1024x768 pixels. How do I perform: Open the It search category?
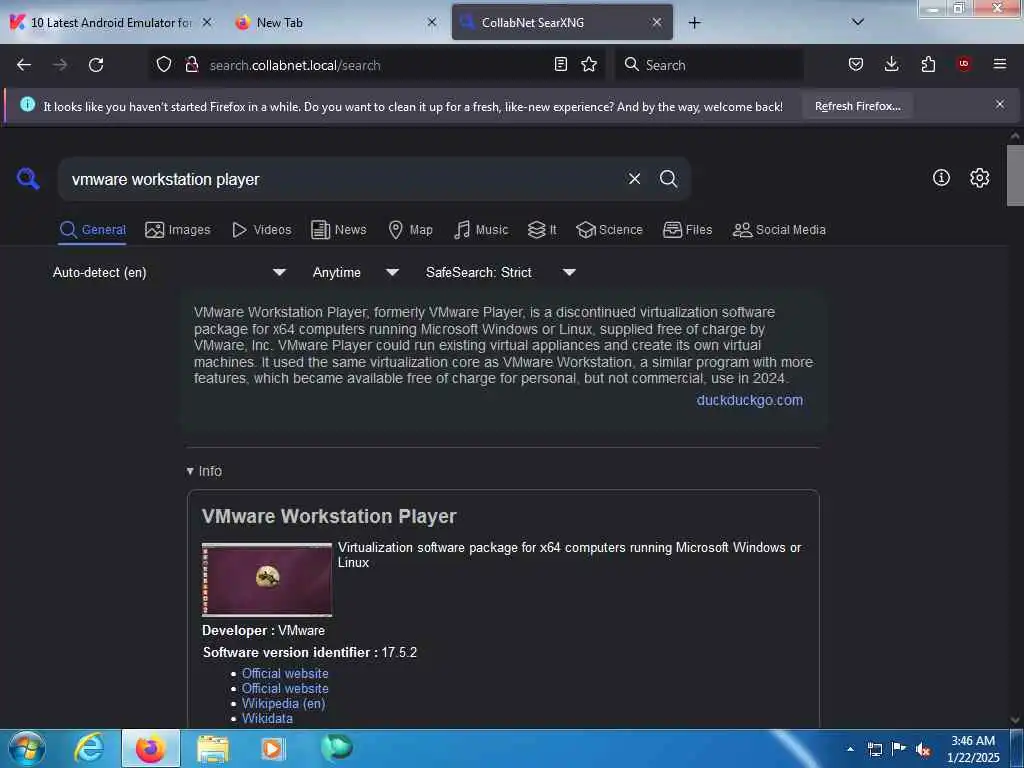(542, 230)
